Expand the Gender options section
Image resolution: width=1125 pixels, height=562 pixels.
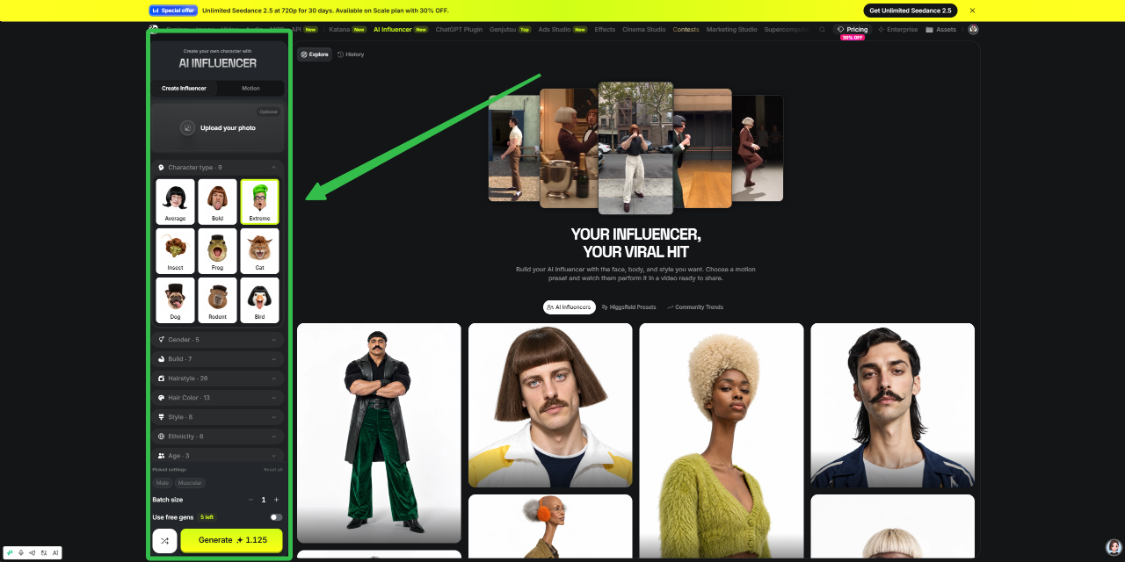tap(217, 339)
